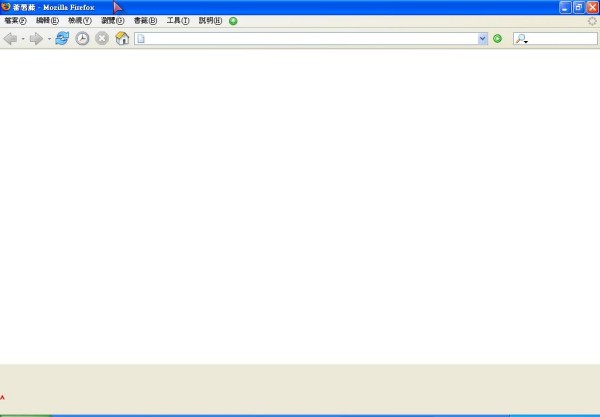Click the Firefox logo in the title bar
Image resolution: width=600 pixels, height=417 pixels.
click(x=6, y=7)
